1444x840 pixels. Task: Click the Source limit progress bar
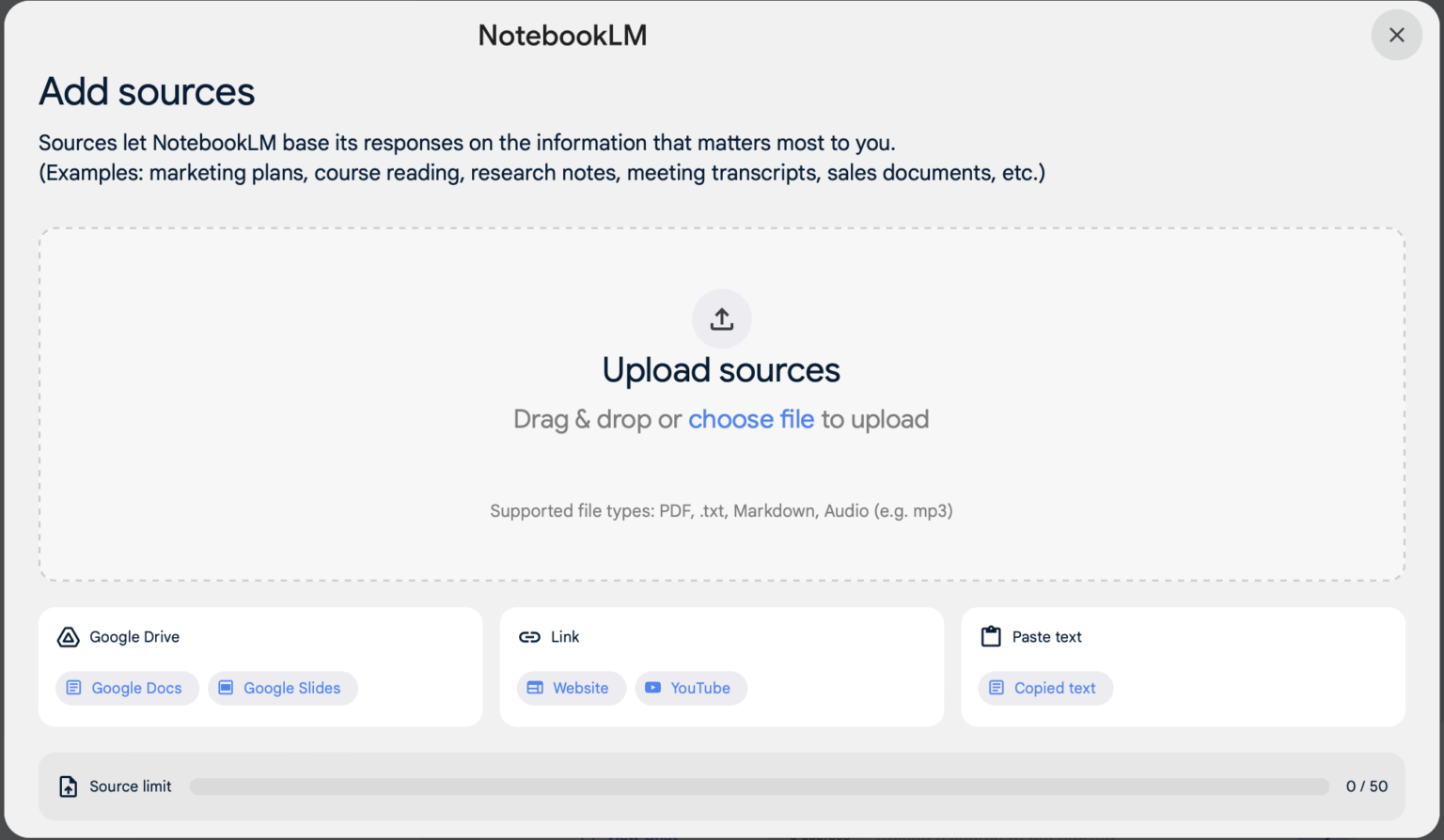760,786
